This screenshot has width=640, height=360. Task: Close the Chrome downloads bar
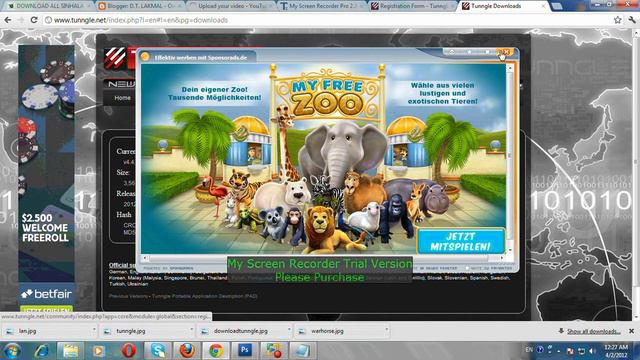point(631,331)
